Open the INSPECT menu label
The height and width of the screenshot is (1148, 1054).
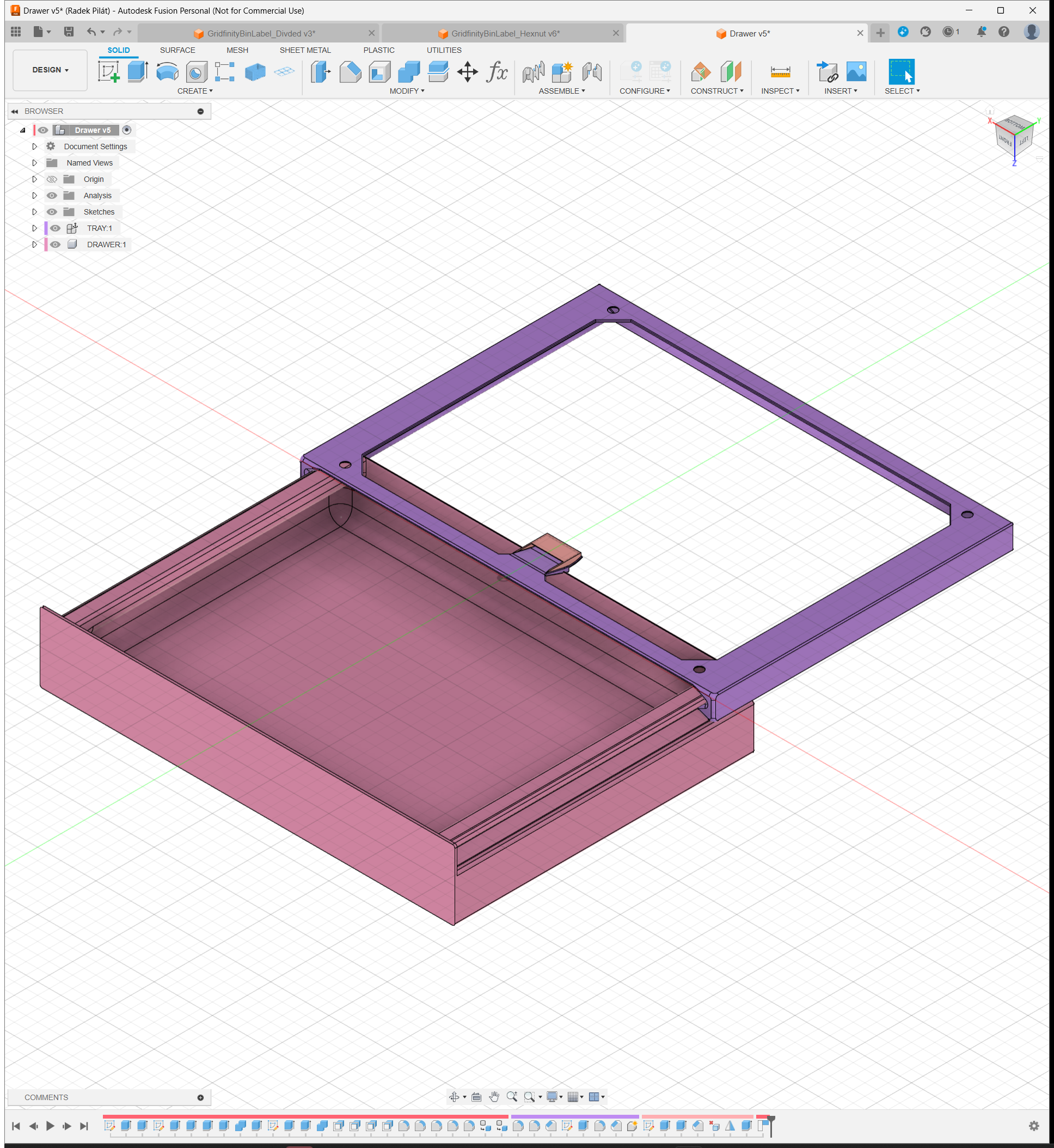(780, 91)
